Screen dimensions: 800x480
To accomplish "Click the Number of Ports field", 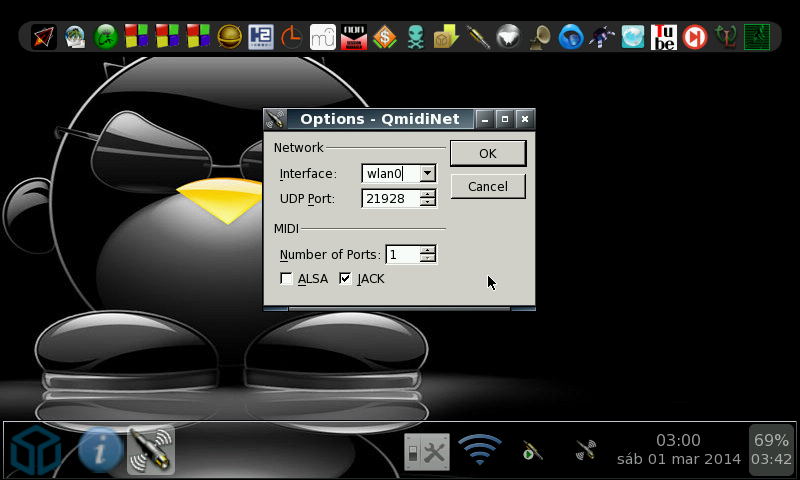I will [x=403, y=254].
